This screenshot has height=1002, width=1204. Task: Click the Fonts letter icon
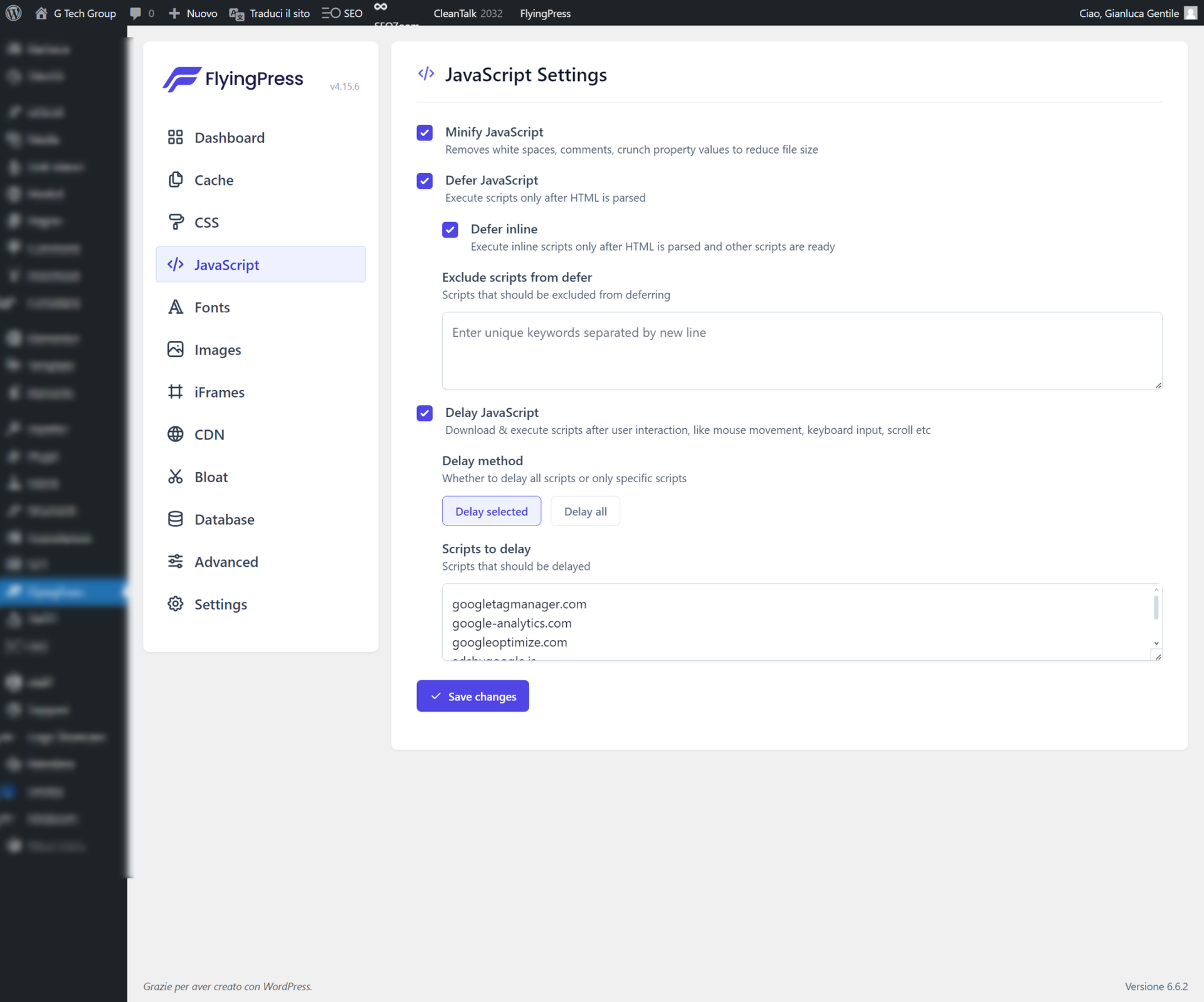tap(175, 307)
